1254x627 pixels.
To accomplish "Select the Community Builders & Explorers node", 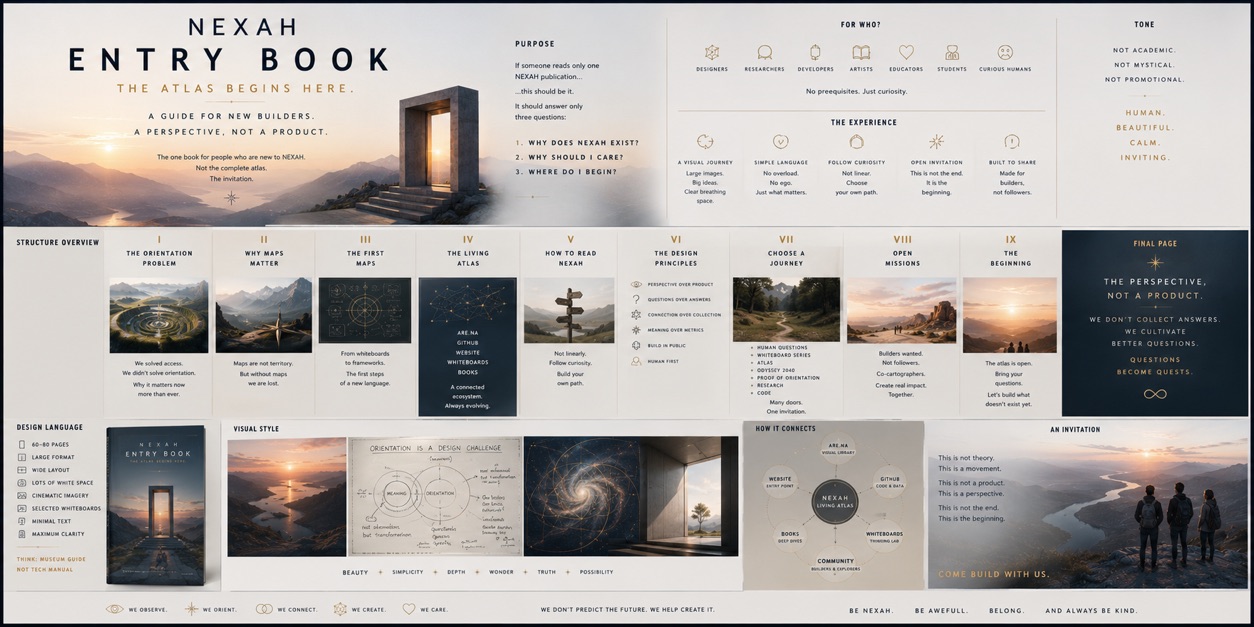I will [x=835, y=565].
